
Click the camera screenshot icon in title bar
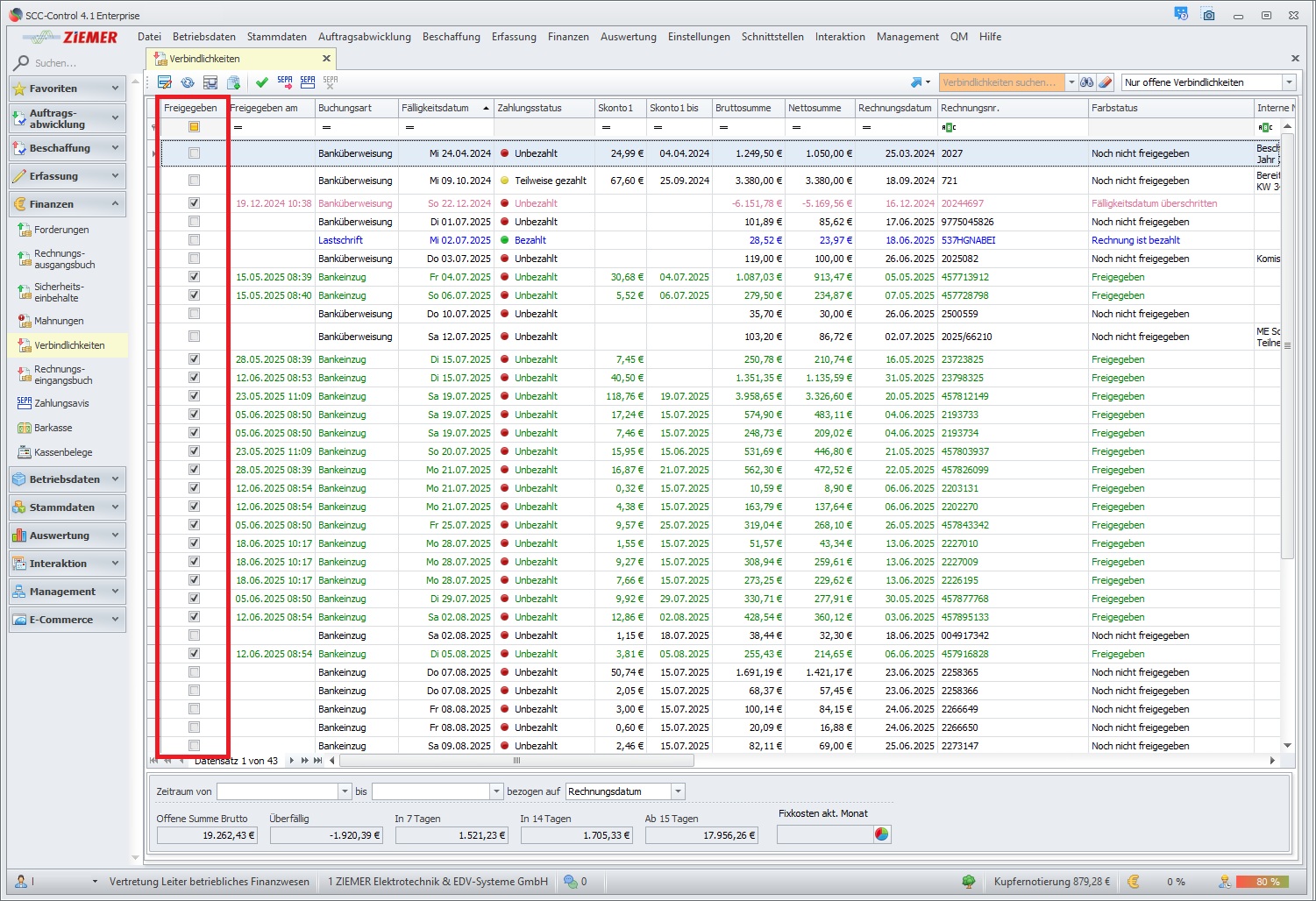coord(1209,15)
